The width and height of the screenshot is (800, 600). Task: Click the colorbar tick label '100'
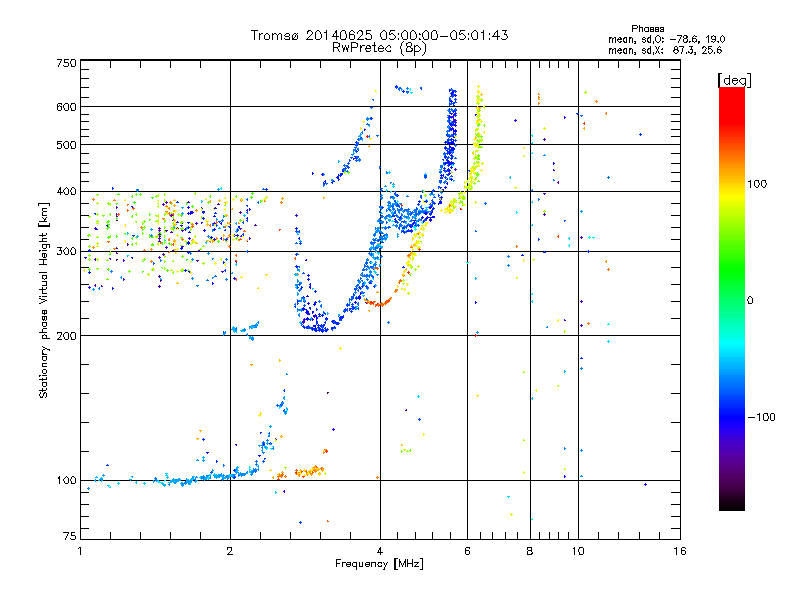click(x=757, y=184)
